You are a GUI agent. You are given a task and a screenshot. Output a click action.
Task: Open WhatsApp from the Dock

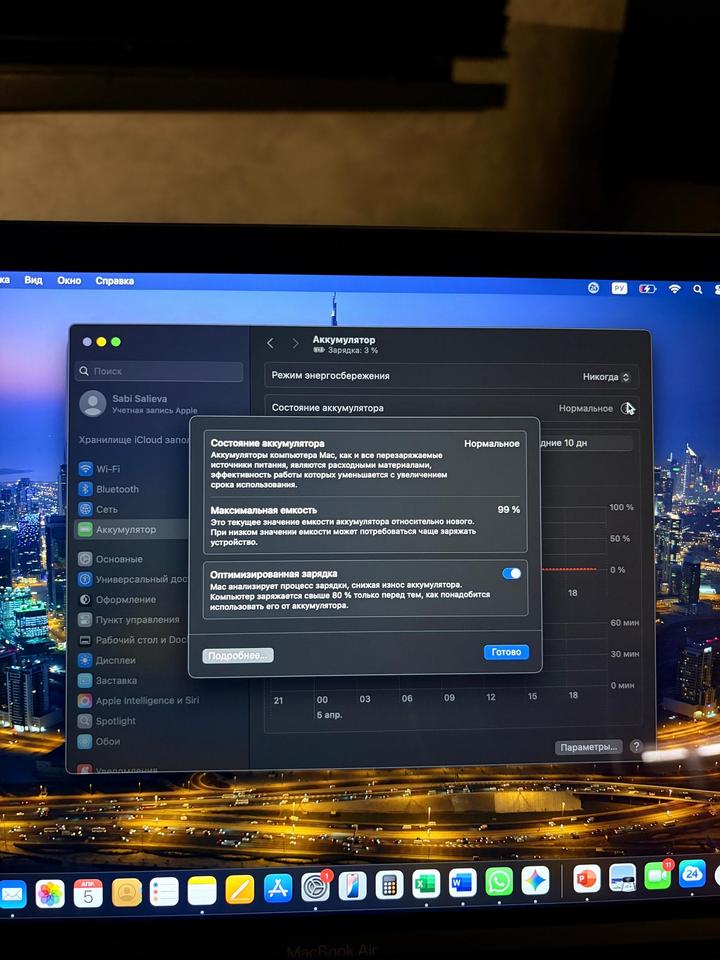click(499, 881)
